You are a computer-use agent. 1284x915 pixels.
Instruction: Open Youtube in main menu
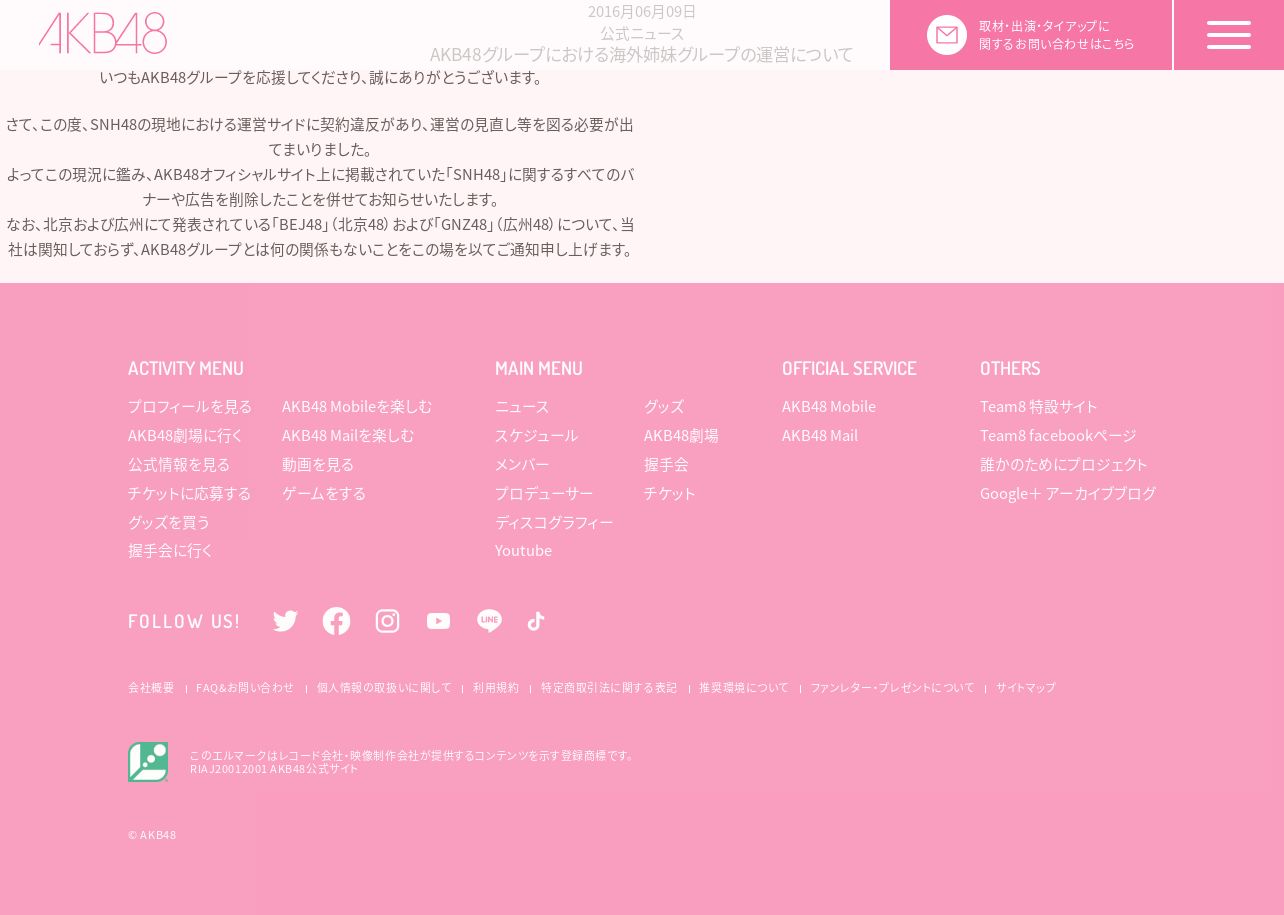[x=523, y=550]
